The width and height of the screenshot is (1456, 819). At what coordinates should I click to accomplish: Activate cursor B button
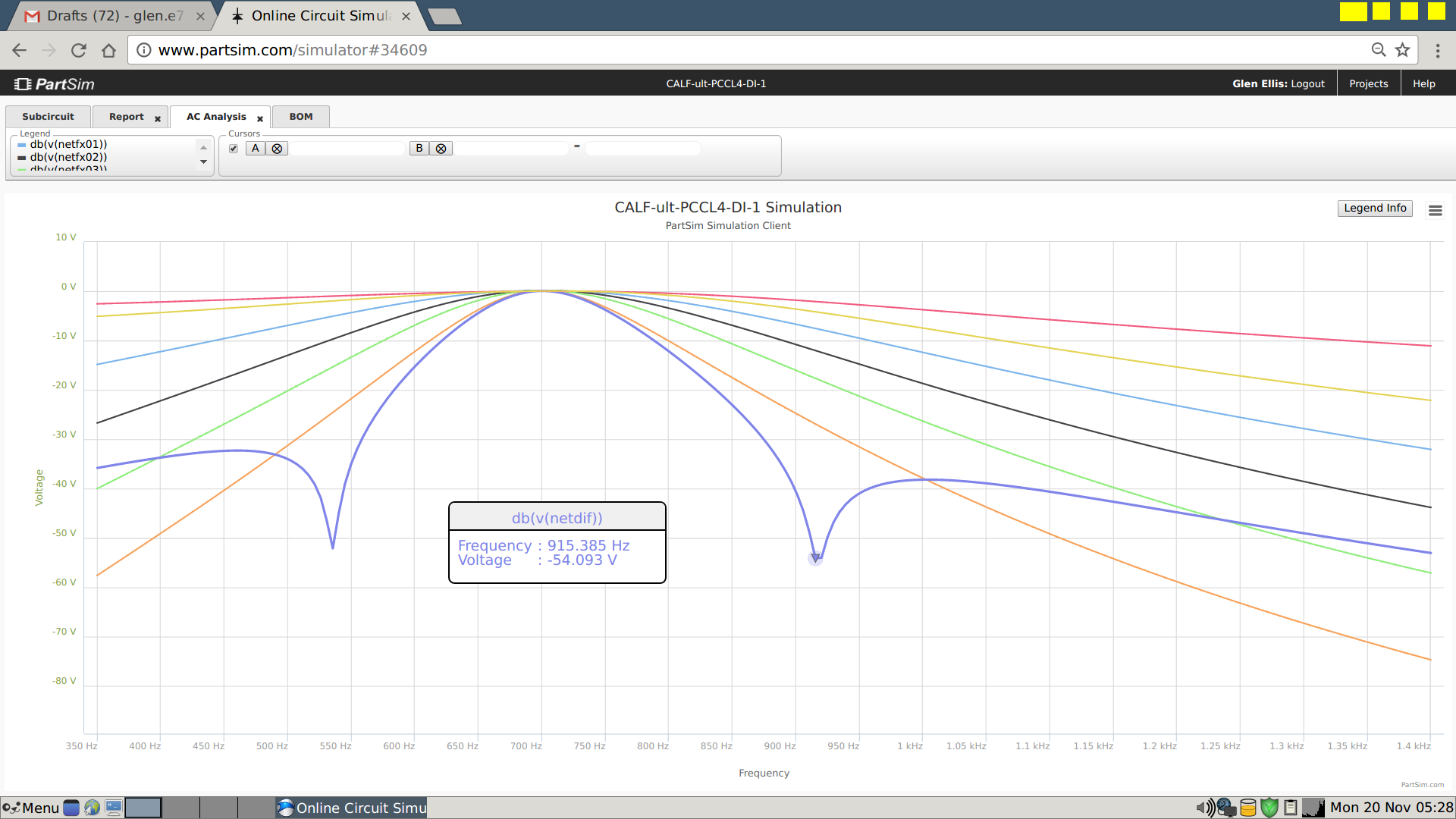pyautogui.click(x=419, y=149)
